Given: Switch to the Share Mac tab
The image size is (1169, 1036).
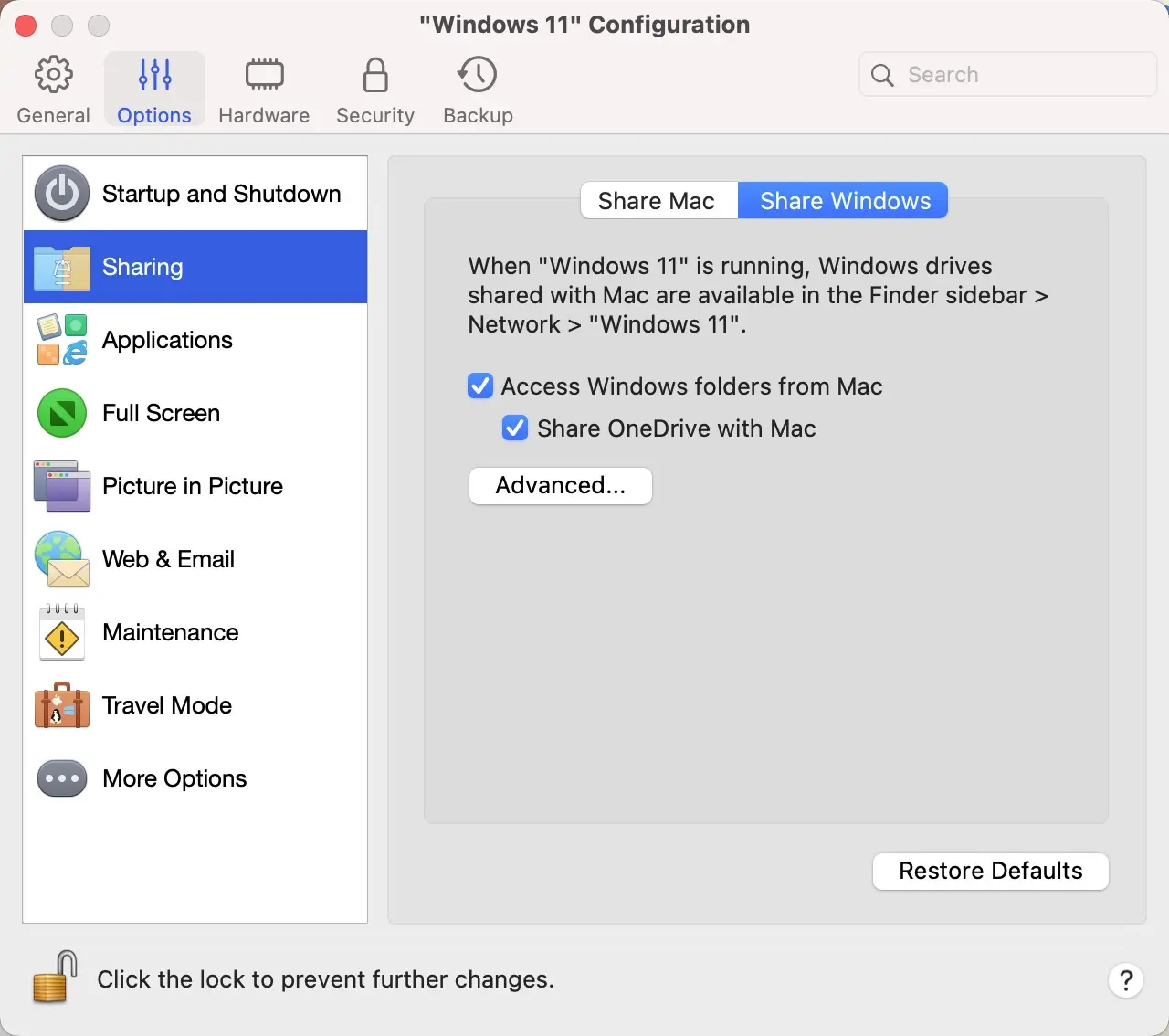Looking at the screenshot, I should (x=658, y=201).
